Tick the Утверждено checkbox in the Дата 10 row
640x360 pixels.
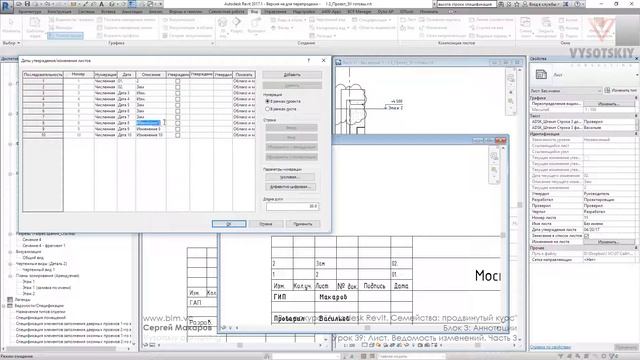pos(178,135)
